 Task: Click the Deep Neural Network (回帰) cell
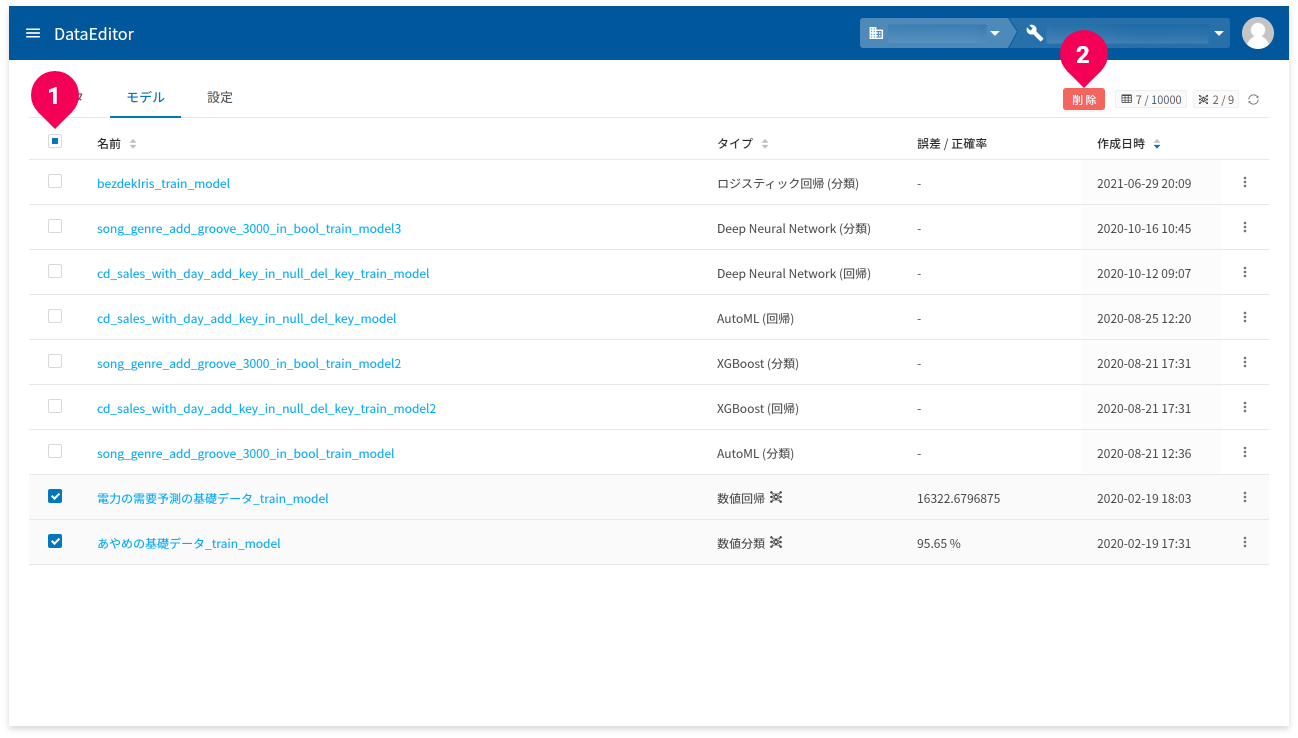[x=794, y=273]
